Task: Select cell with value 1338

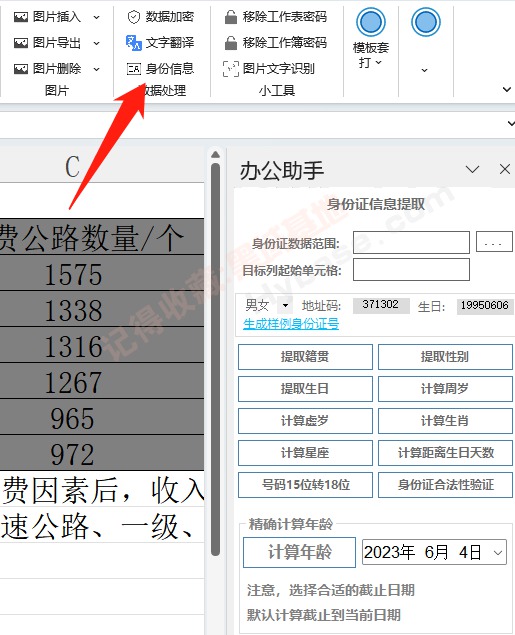Action: click(x=102, y=309)
